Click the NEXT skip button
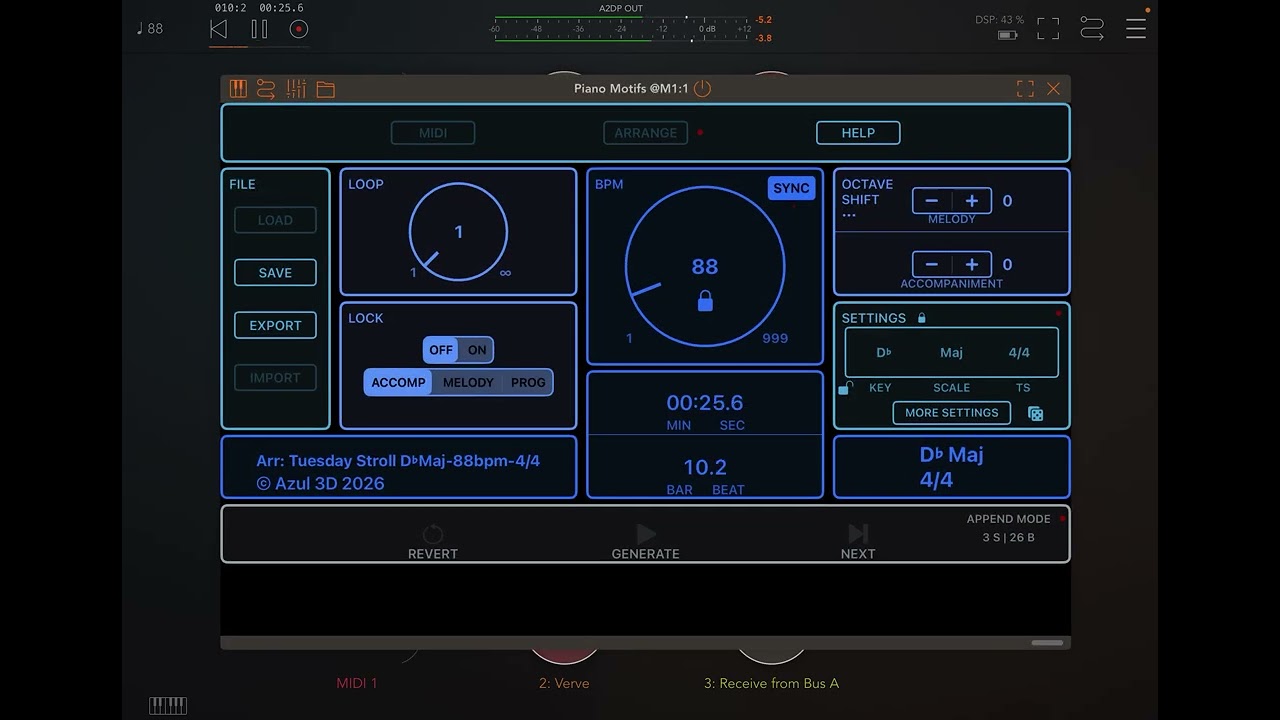This screenshot has height=720, width=1280. (x=858, y=543)
